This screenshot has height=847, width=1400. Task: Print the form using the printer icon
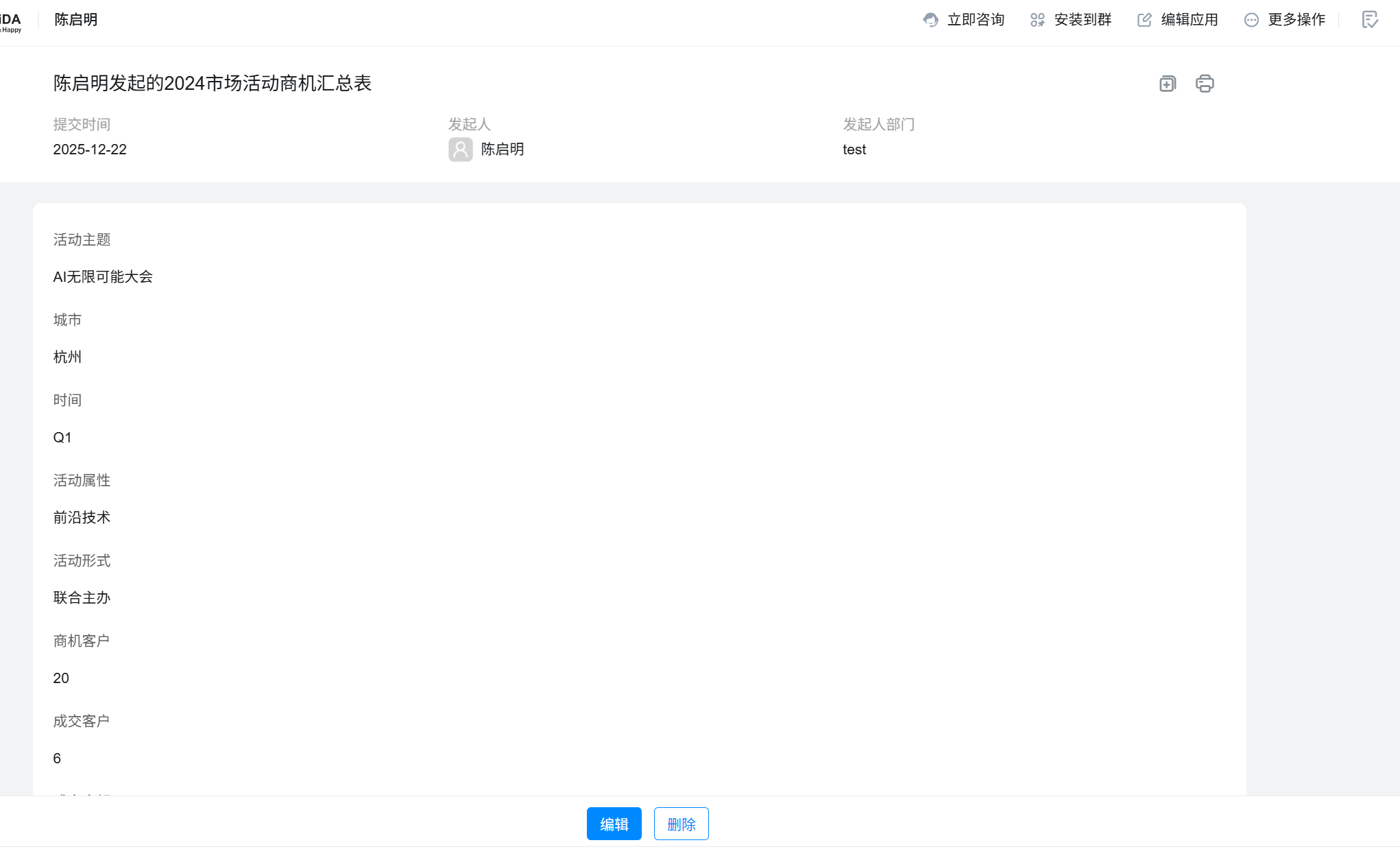[1205, 84]
